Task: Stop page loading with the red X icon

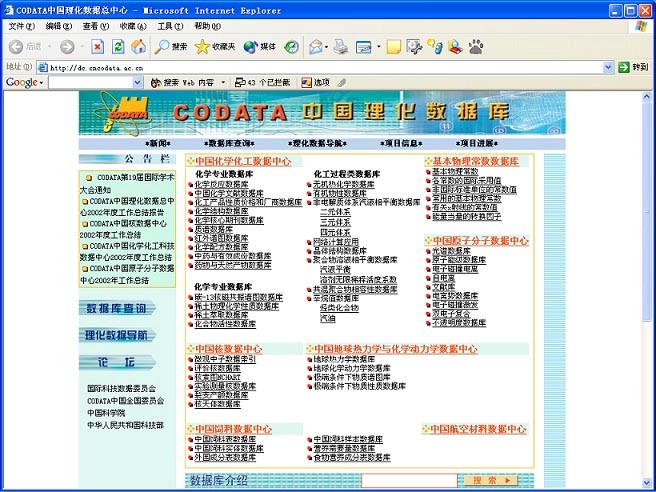Action: 97,46
